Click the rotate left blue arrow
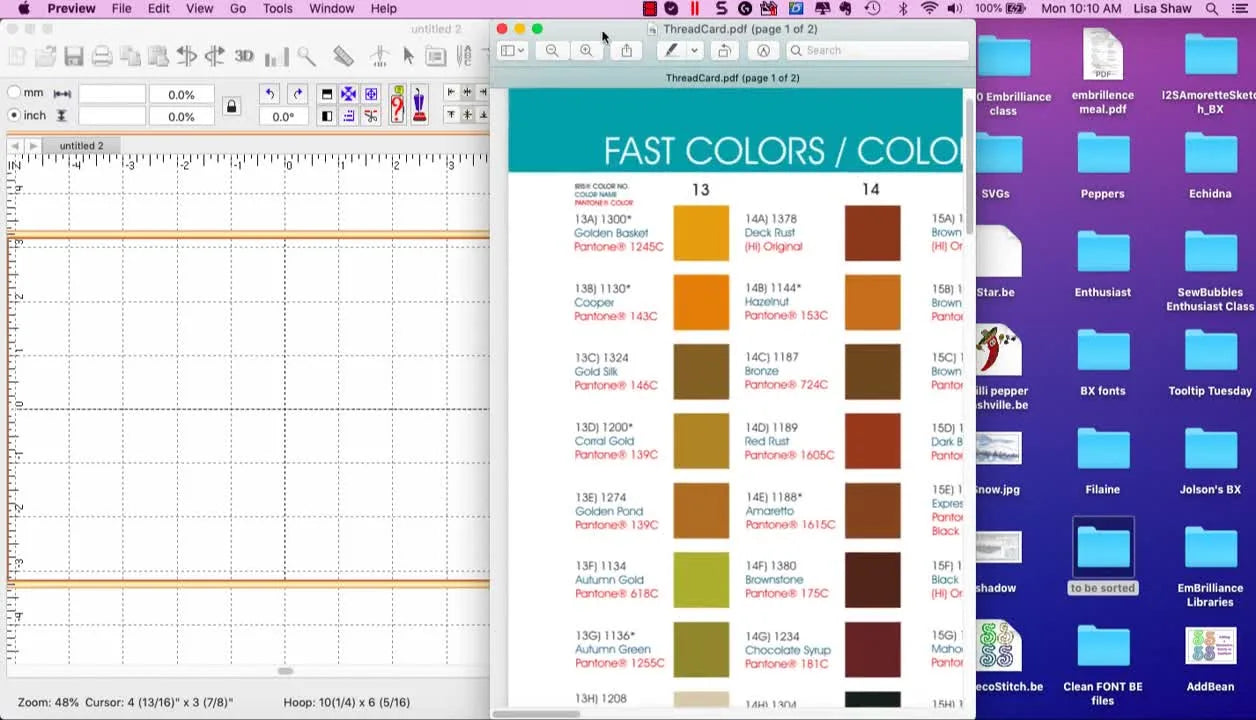 coord(269,94)
